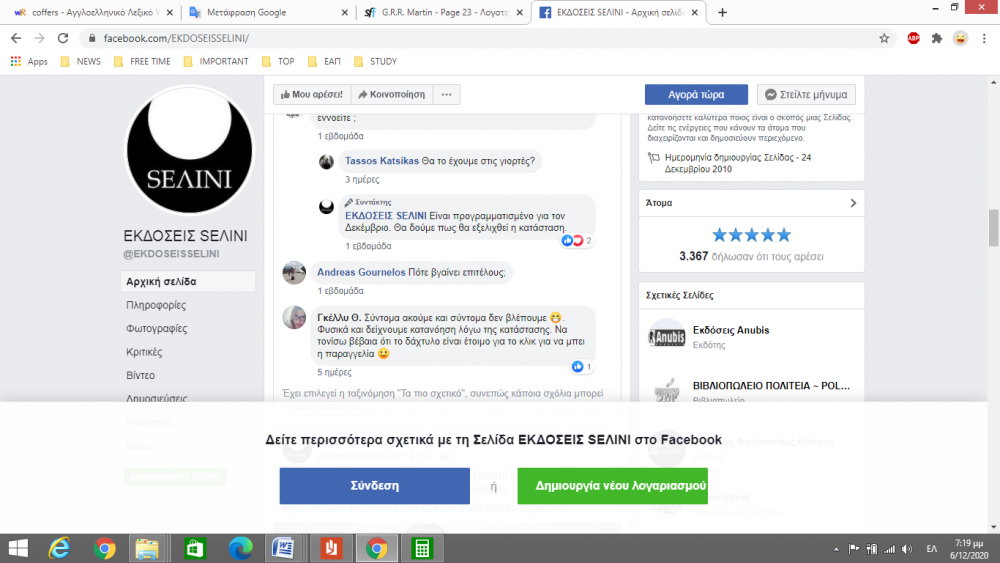The image size is (1000, 563).
Task: Open Microsoft Word from taskbar
Action: coord(283,548)
